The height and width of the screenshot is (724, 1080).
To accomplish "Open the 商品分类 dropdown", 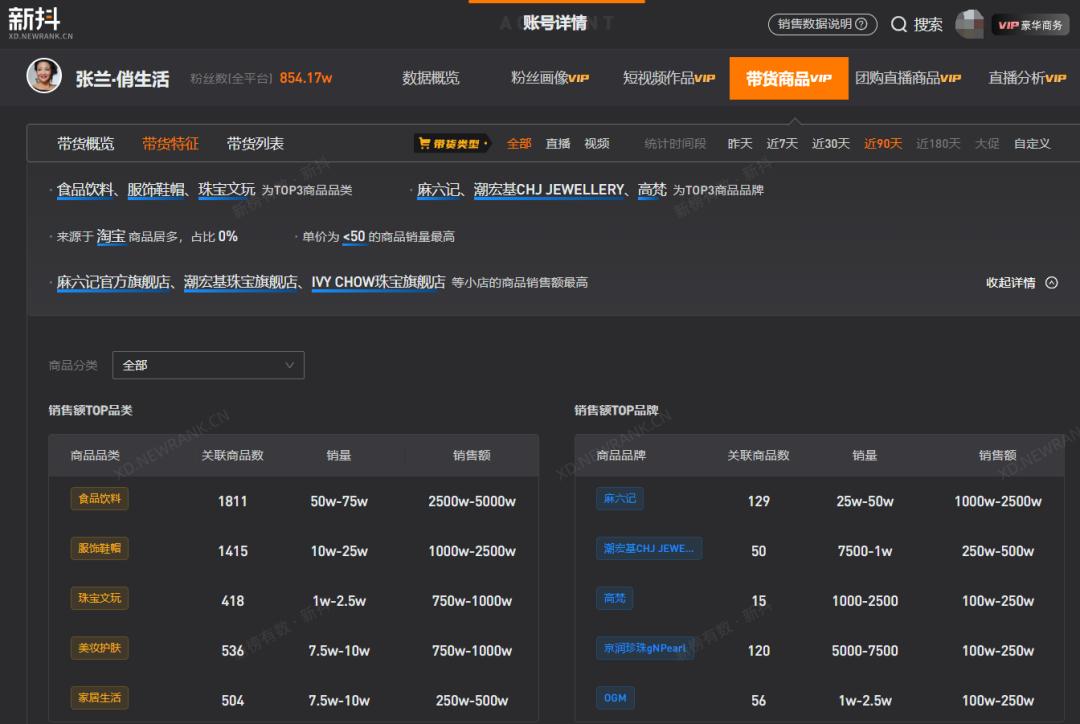I will coord(208,365).
